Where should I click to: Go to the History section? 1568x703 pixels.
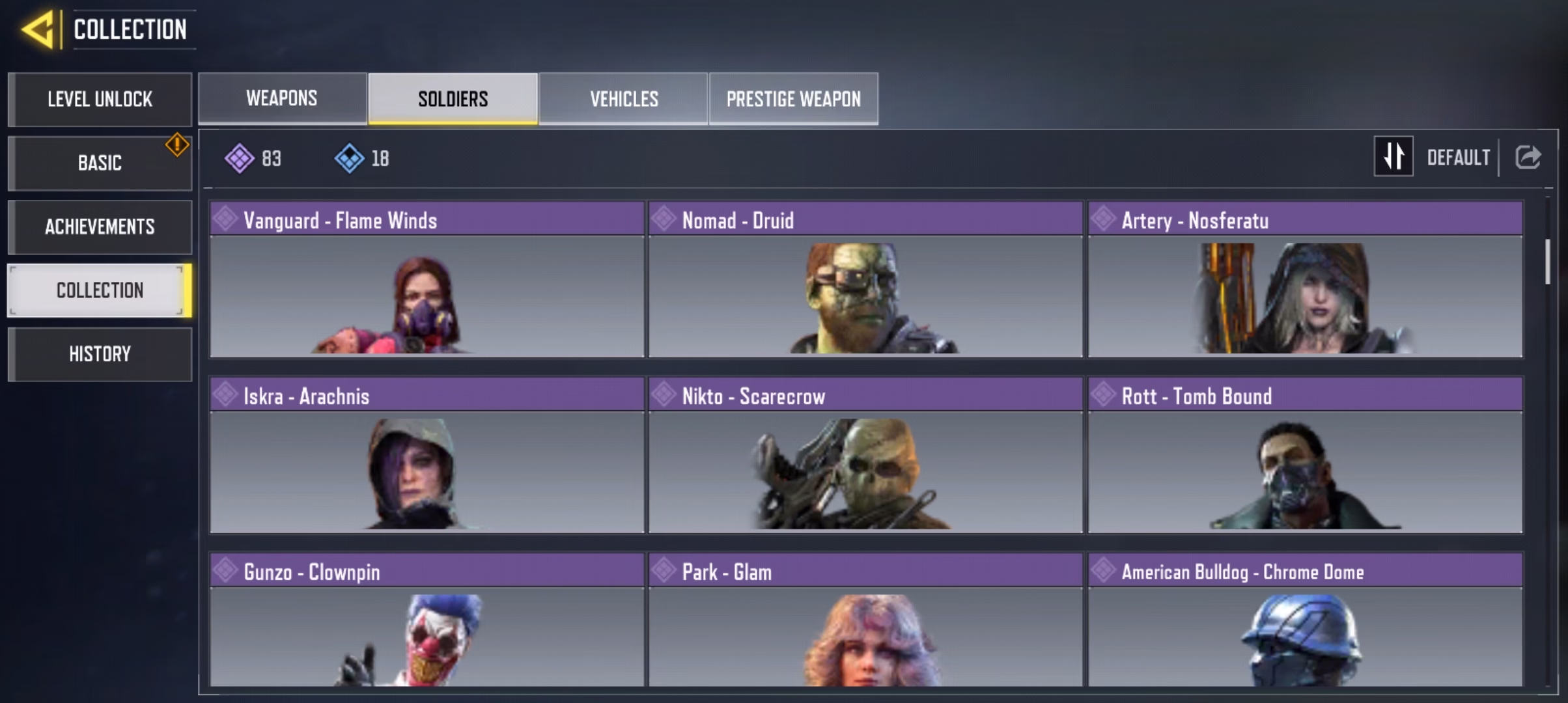[x=100, y=354]
